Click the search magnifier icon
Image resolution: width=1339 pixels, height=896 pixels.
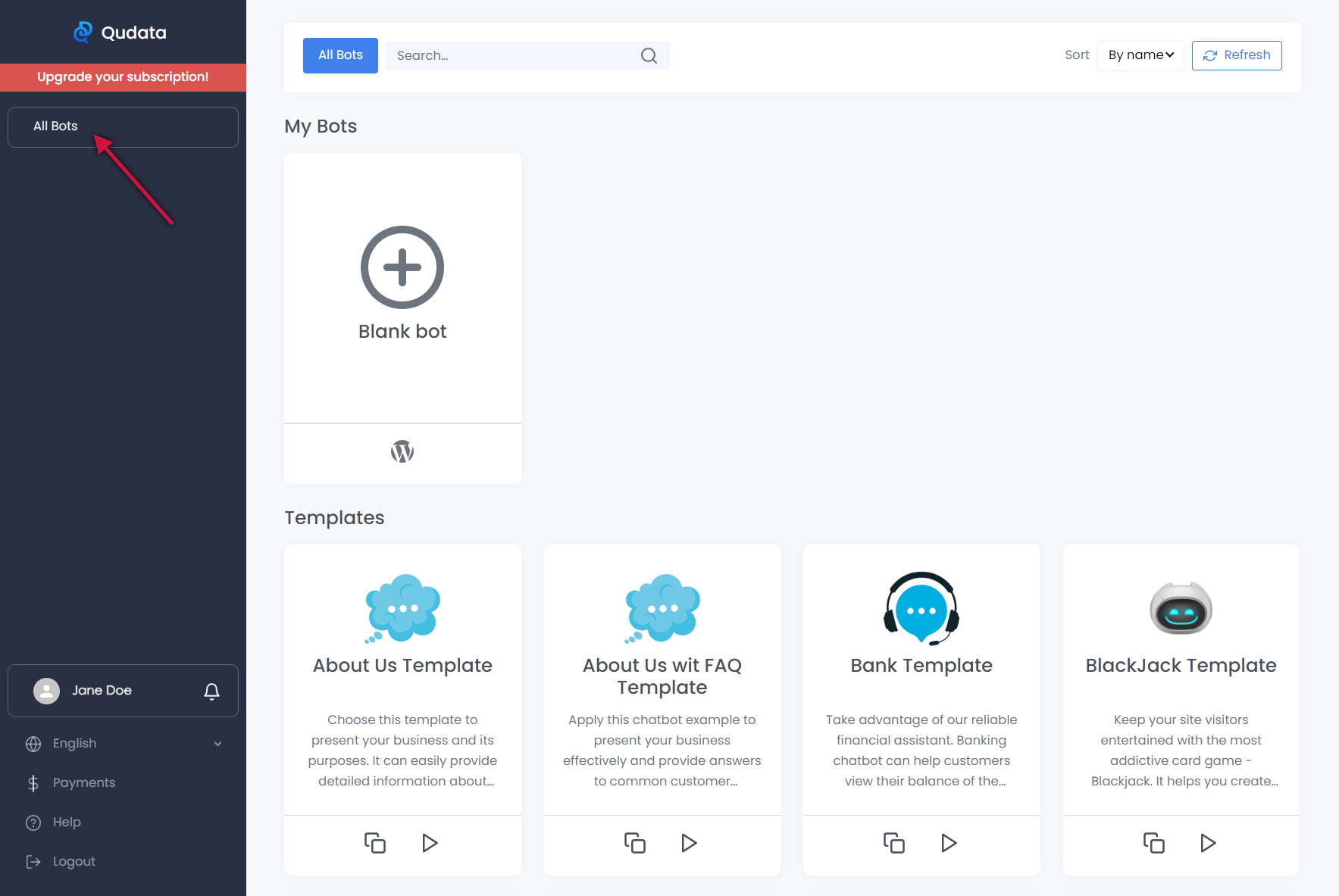(649, 56)
